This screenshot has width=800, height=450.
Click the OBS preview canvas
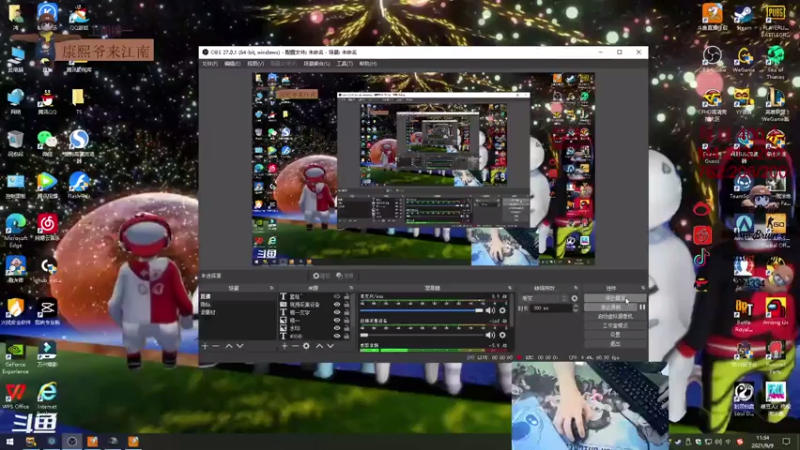pos(423,169)
